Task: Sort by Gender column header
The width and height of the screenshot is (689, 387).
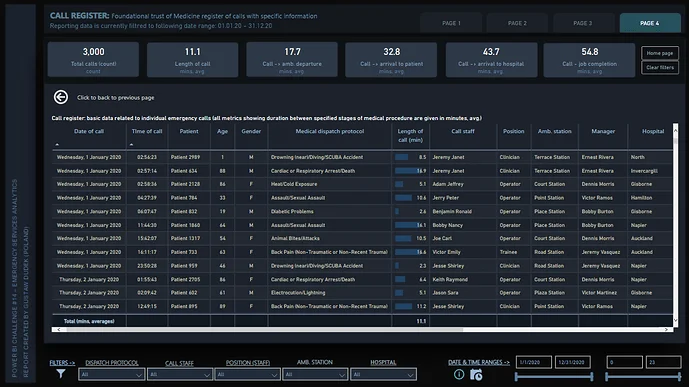Action: coord(251,131)
